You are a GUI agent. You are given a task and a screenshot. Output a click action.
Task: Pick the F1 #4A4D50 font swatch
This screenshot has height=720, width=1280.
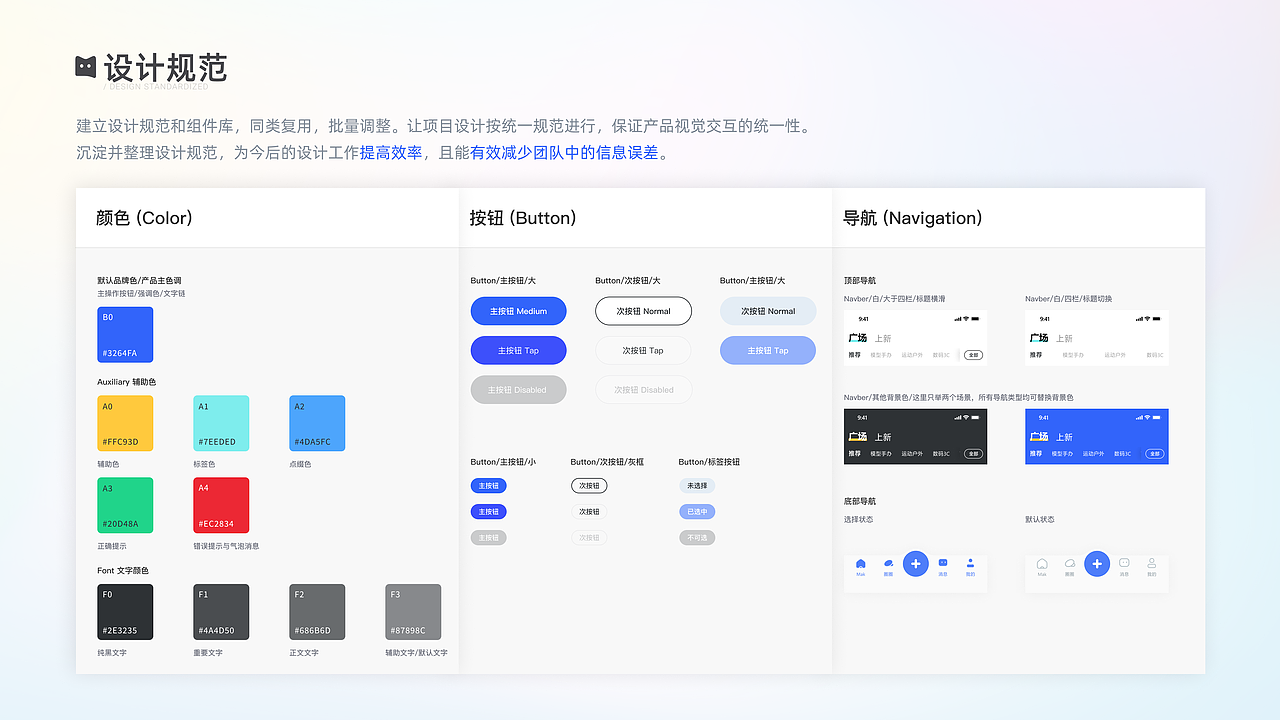(x=221, y=612)
